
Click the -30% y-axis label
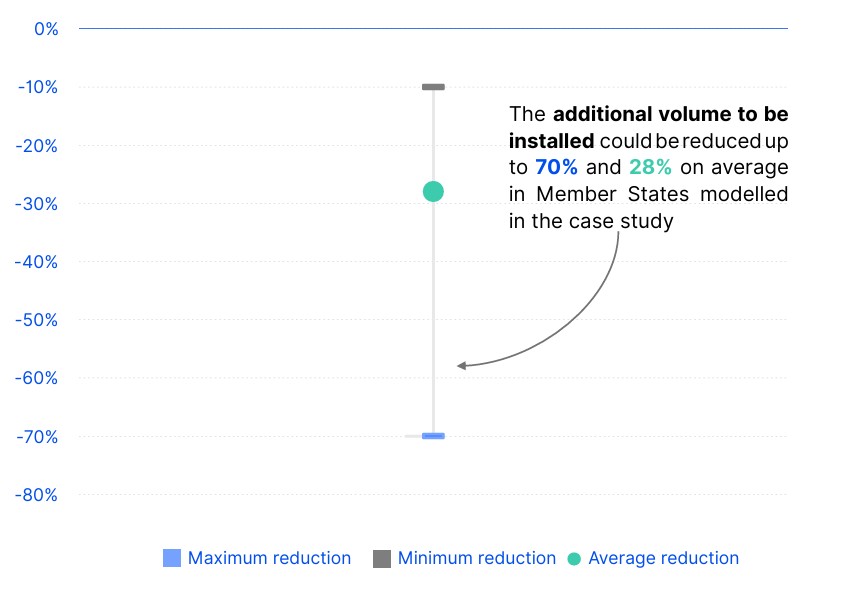(x=38, y=204)
